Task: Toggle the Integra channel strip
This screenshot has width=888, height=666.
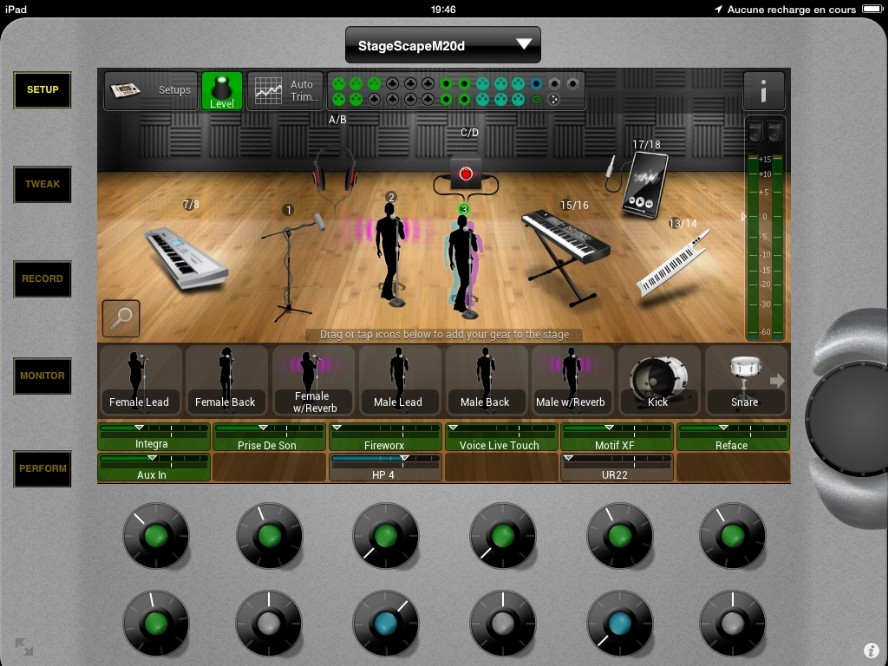Action: (153, 437)
